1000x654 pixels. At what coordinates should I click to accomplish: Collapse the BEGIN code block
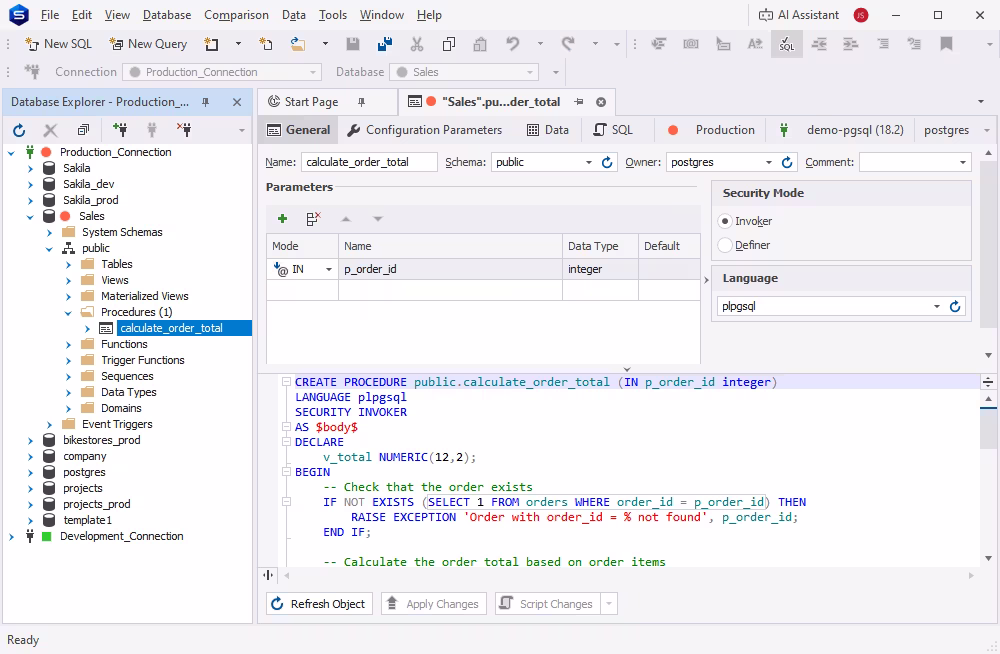[286, 472]
